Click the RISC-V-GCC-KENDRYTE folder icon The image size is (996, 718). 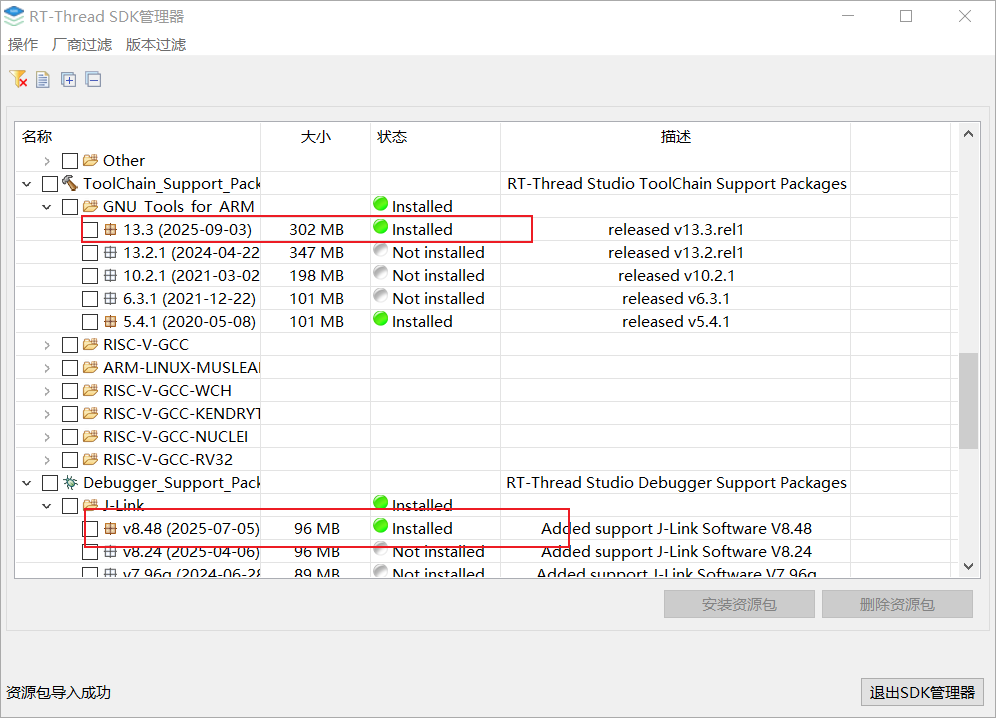point(90,413)
